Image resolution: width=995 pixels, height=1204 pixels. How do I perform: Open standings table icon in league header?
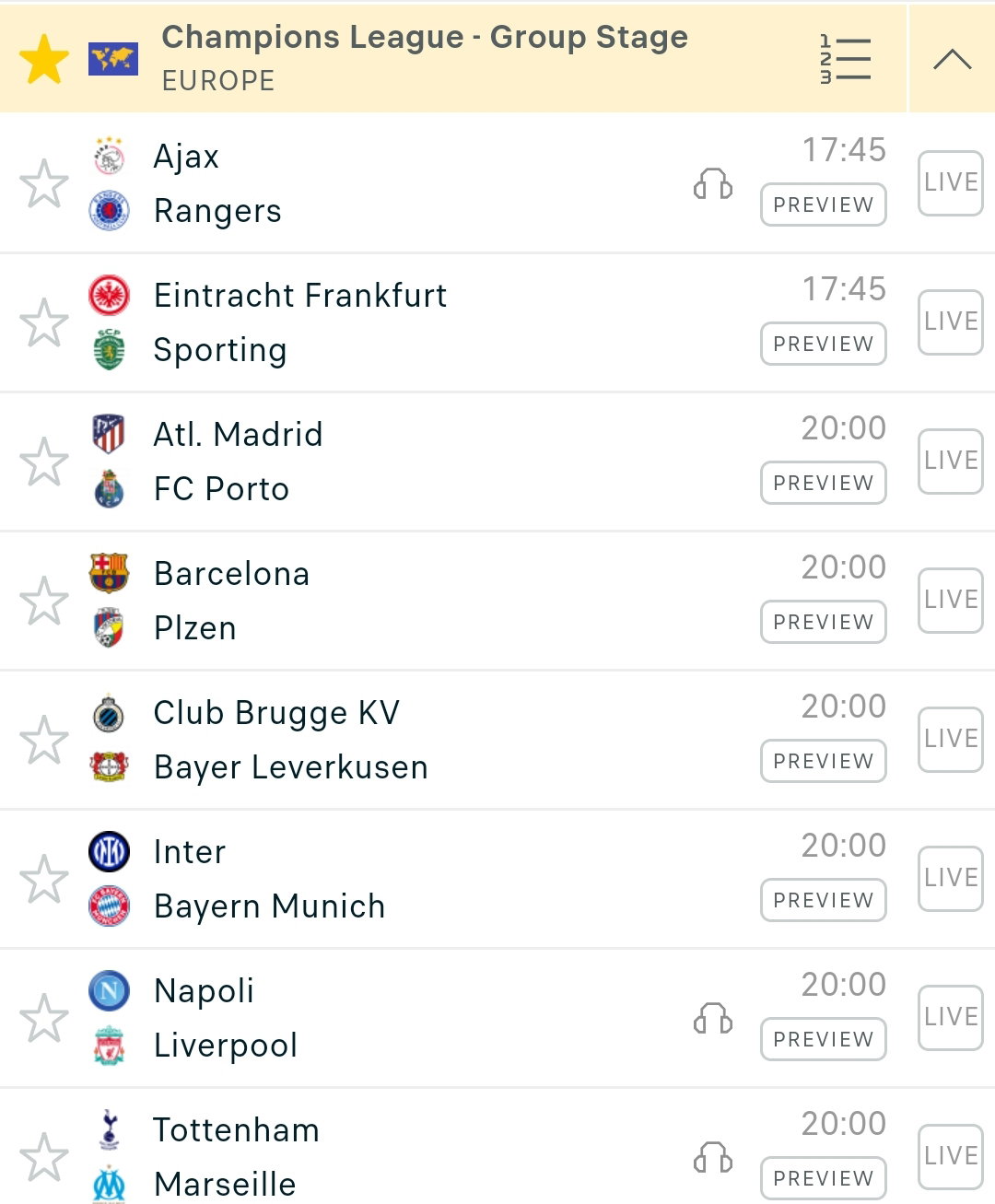[845, 59]
